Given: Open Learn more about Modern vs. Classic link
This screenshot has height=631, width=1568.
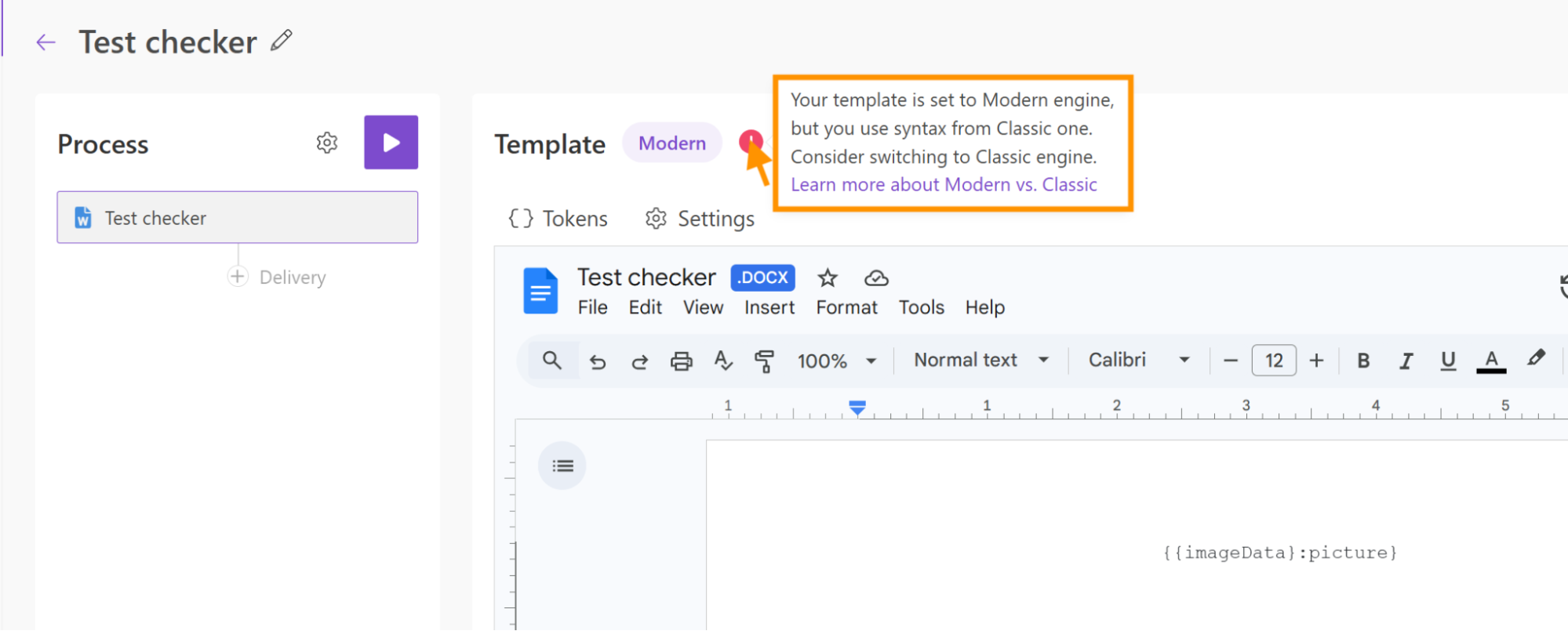Looking at the screenshot, I should click(944, 185).
